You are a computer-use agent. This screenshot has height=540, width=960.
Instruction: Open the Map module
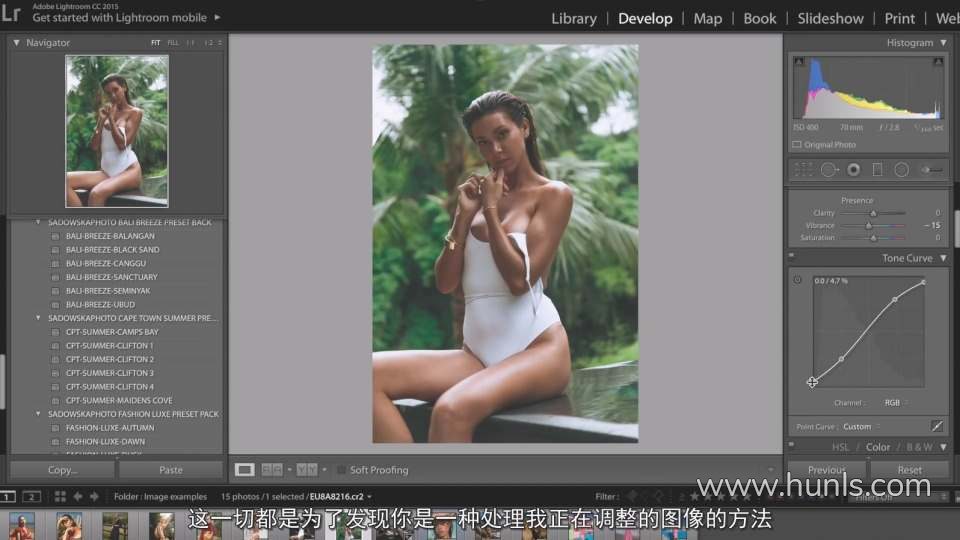click(x=707, y=18)
